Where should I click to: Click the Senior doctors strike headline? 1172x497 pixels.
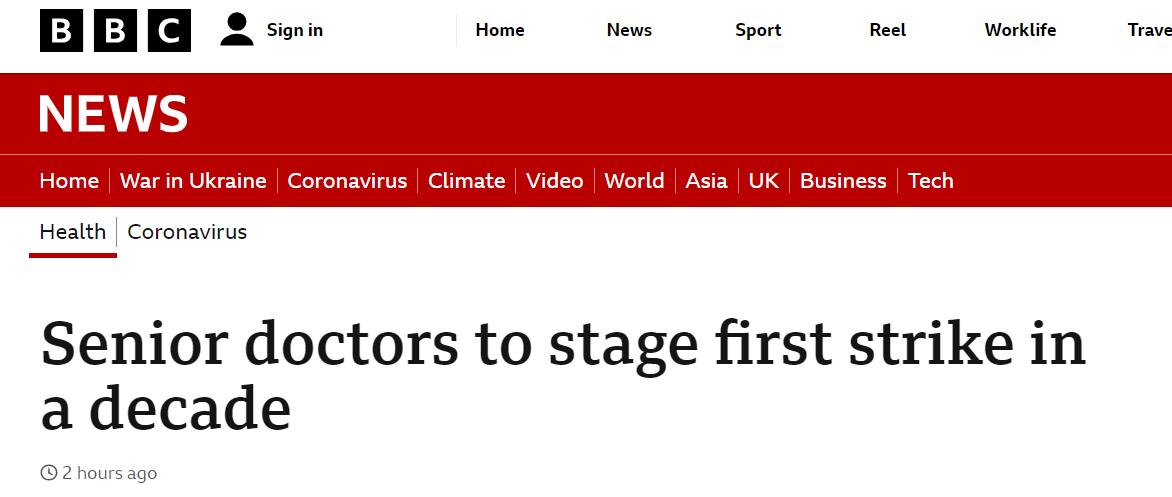562,375
